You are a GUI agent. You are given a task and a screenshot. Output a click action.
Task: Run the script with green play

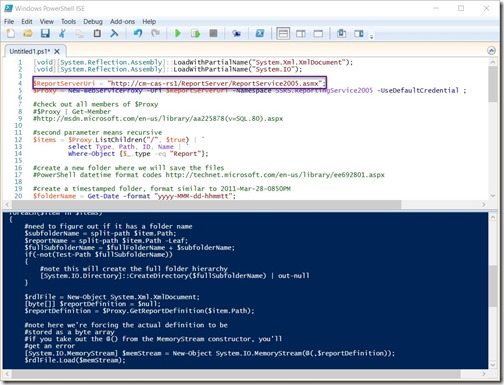coord(178,33)
